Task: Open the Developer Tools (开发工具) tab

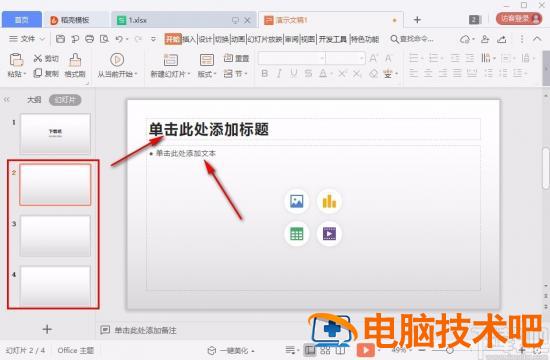Action: [333, 39]
